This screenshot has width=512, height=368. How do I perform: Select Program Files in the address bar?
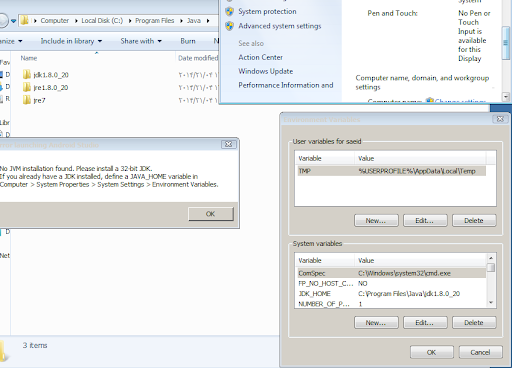click(154, 21)
